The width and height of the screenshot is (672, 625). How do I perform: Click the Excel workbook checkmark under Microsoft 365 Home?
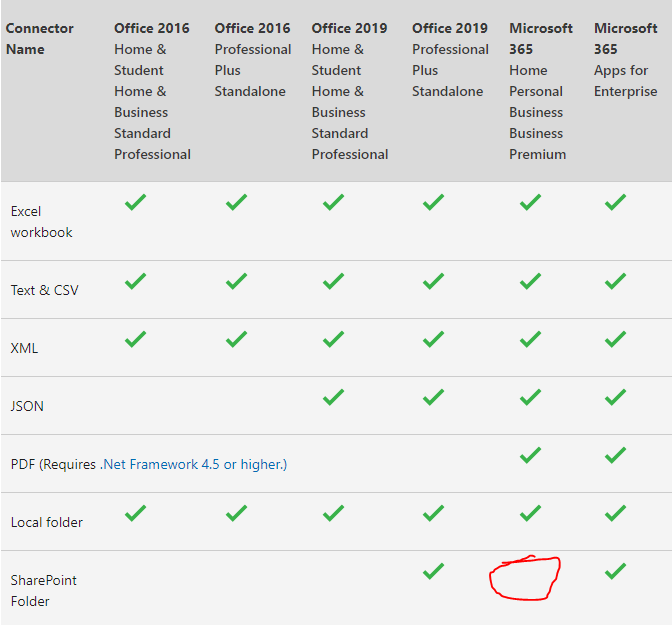click(531, 202)
